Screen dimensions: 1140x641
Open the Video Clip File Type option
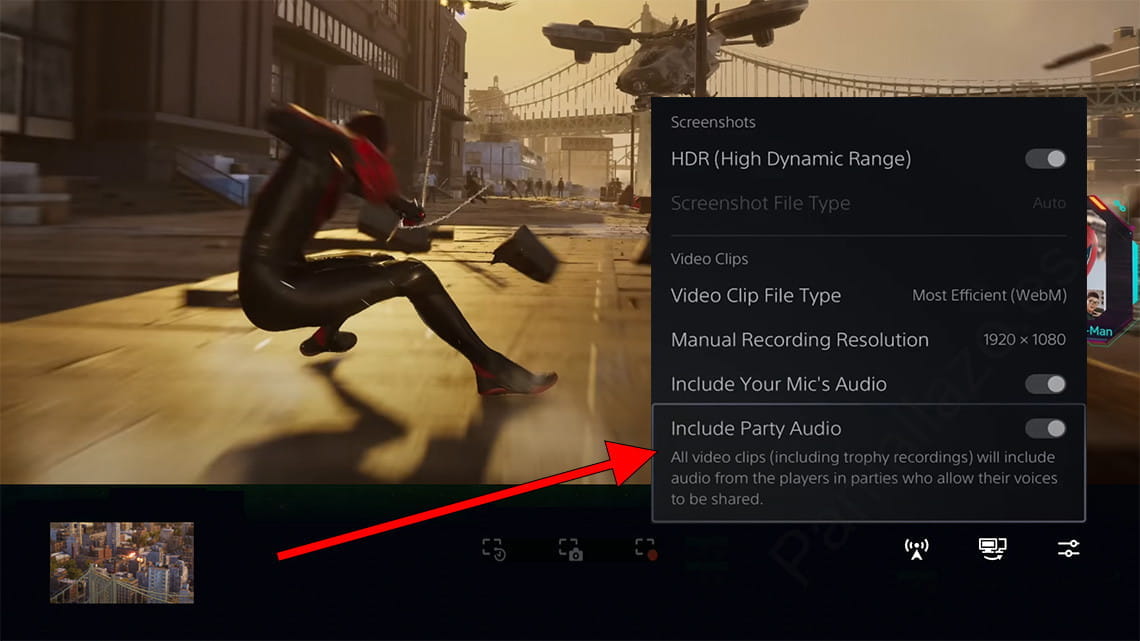[869, 295]
